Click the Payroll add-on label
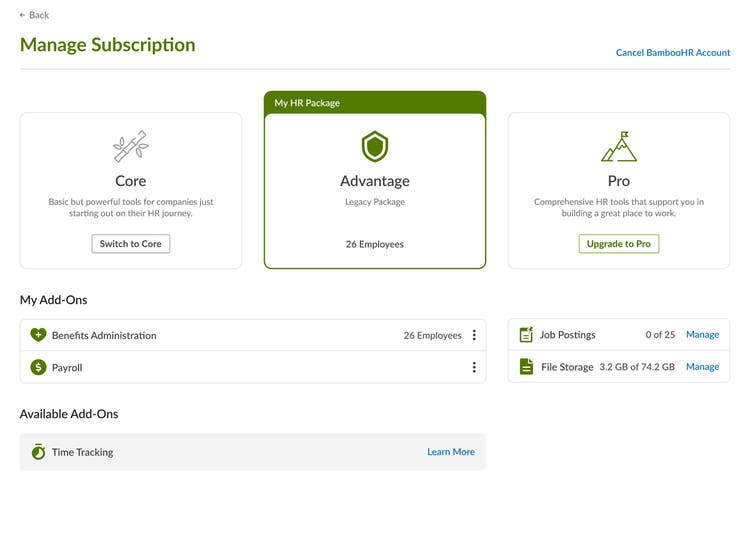The height and width of the screenshot is (546, 750). [x=67, y=368]
